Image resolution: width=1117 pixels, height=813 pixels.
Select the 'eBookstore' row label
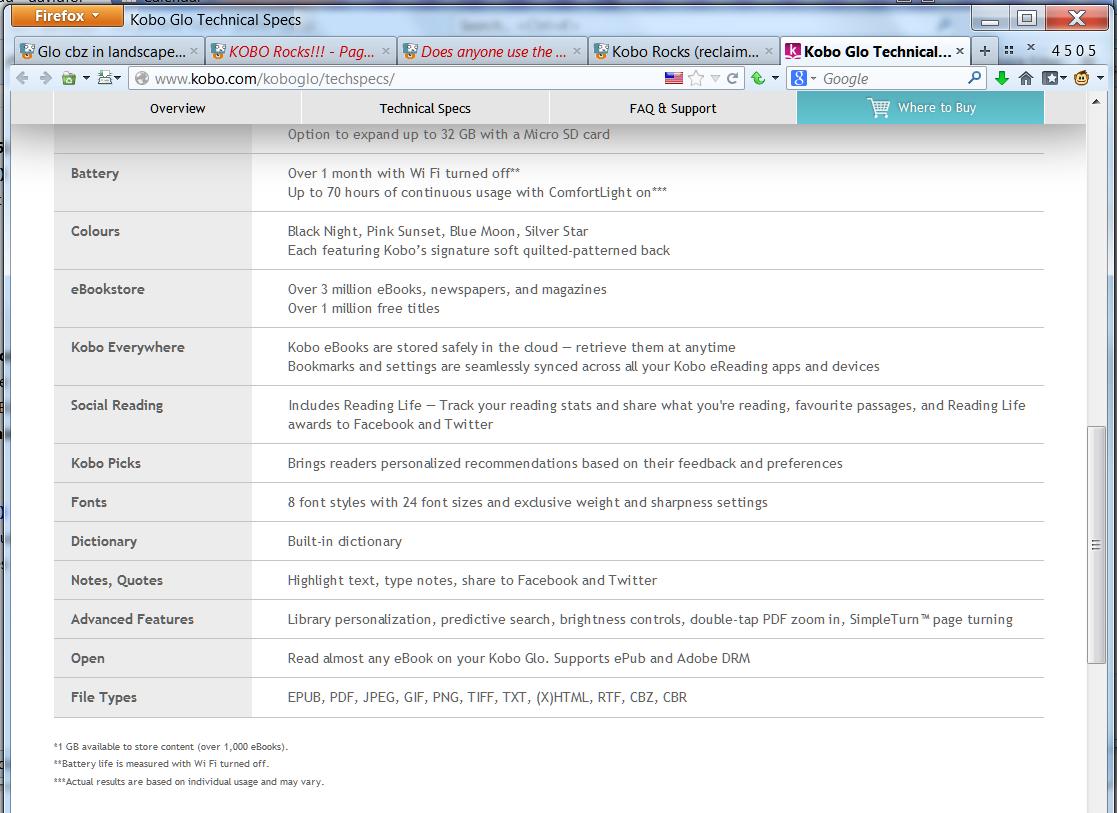108,289
